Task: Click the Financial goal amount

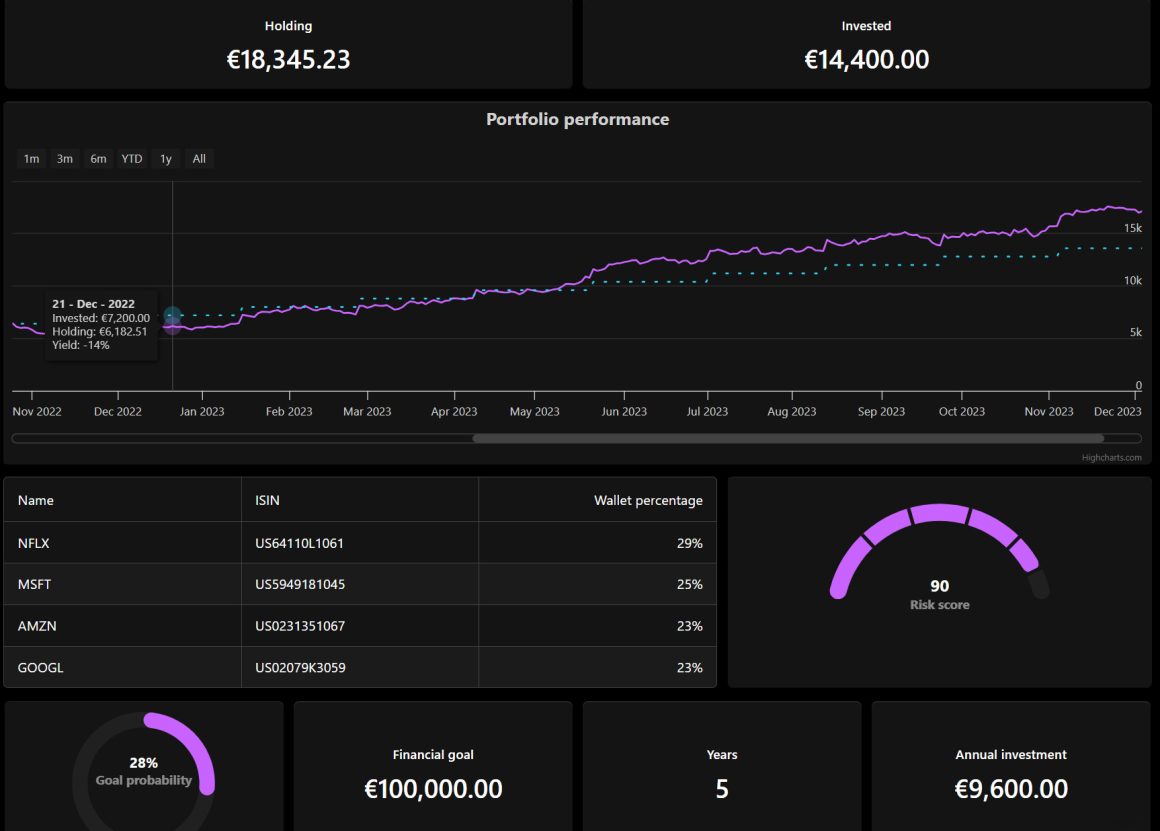Action: click(433, 789)
